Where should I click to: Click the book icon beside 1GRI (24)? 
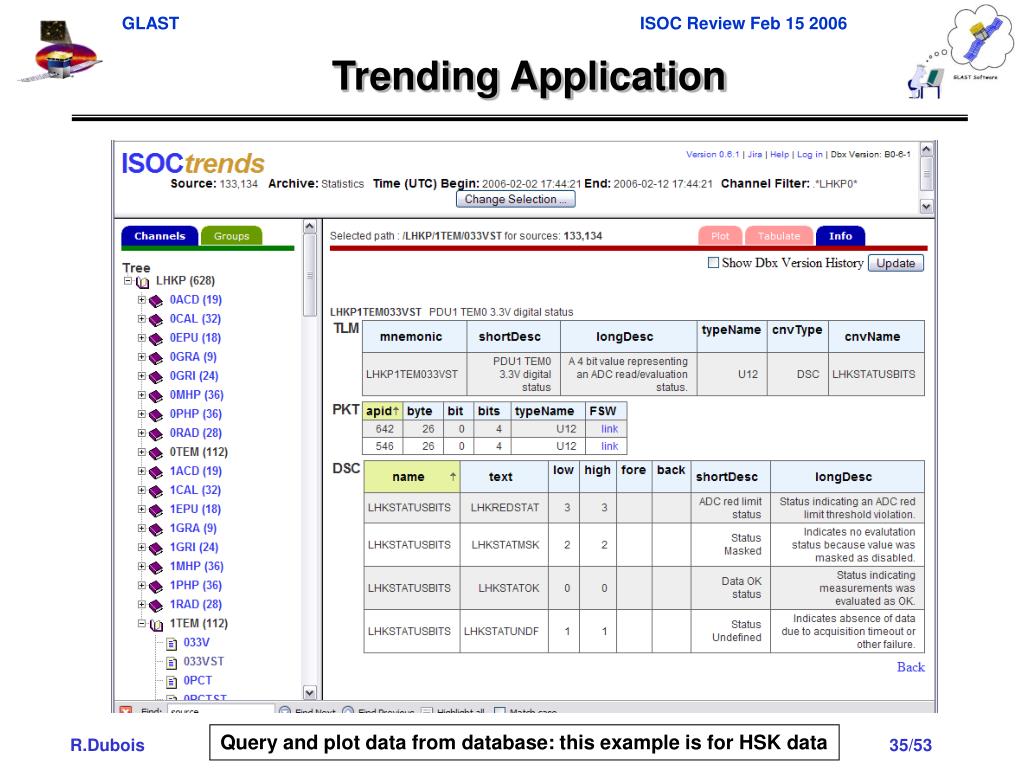coord(155,548)
